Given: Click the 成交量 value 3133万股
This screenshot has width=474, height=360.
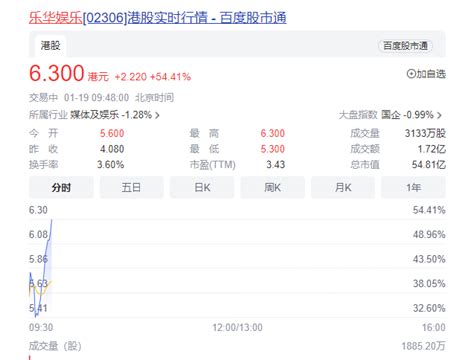Looking at the screenshot, I should (425, 133).
